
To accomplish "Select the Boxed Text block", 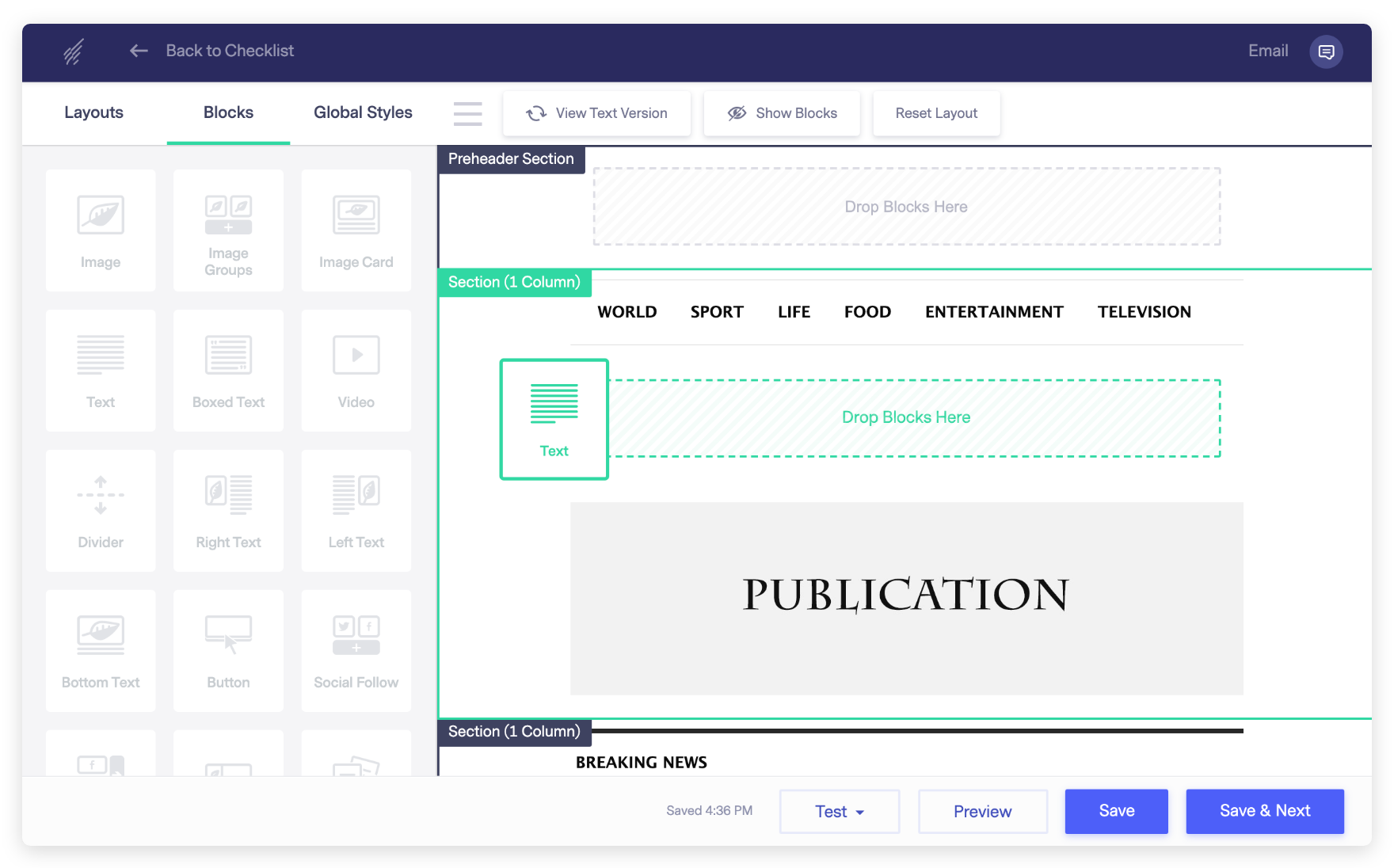I will (228, 370).
